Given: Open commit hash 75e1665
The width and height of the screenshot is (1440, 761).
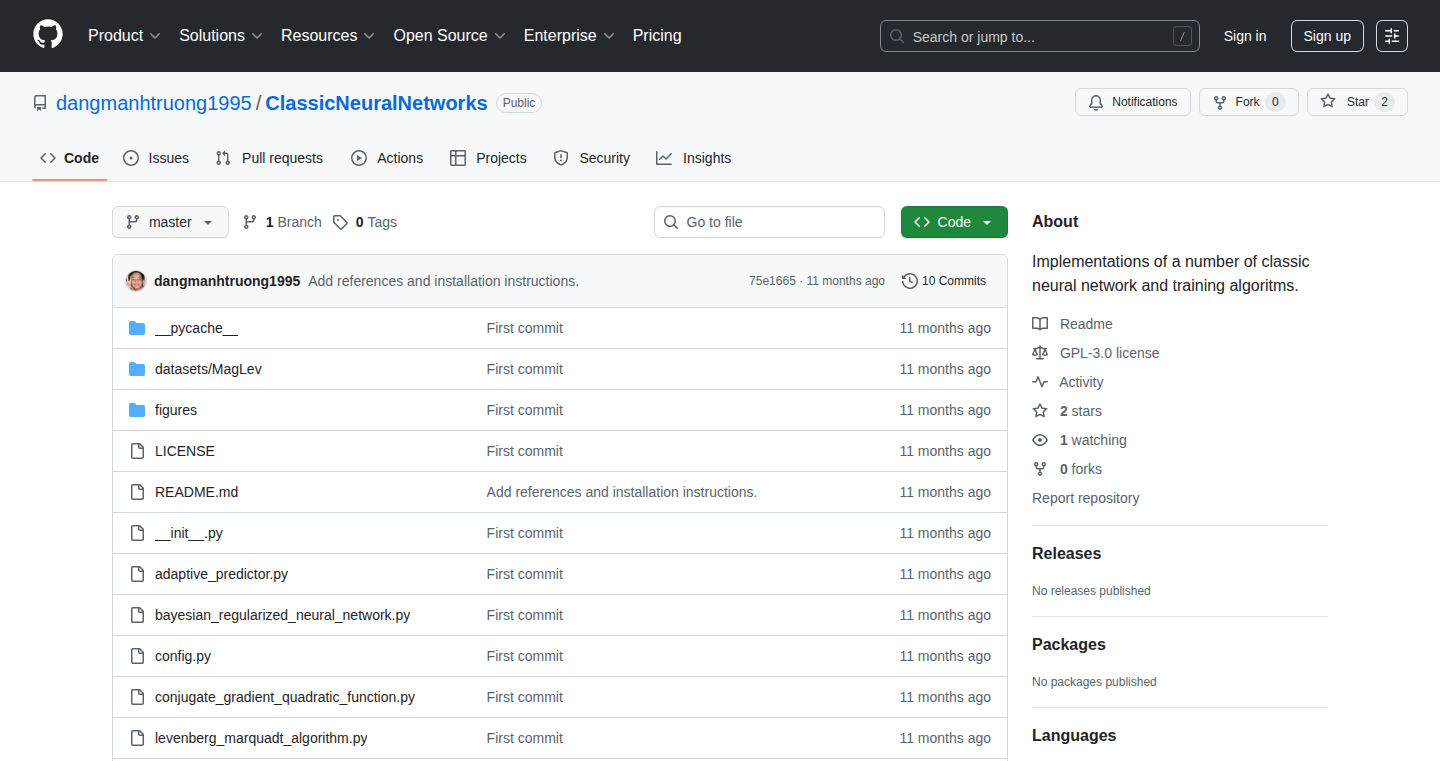Looking at the screenshot, I should (x=772, y=281).
